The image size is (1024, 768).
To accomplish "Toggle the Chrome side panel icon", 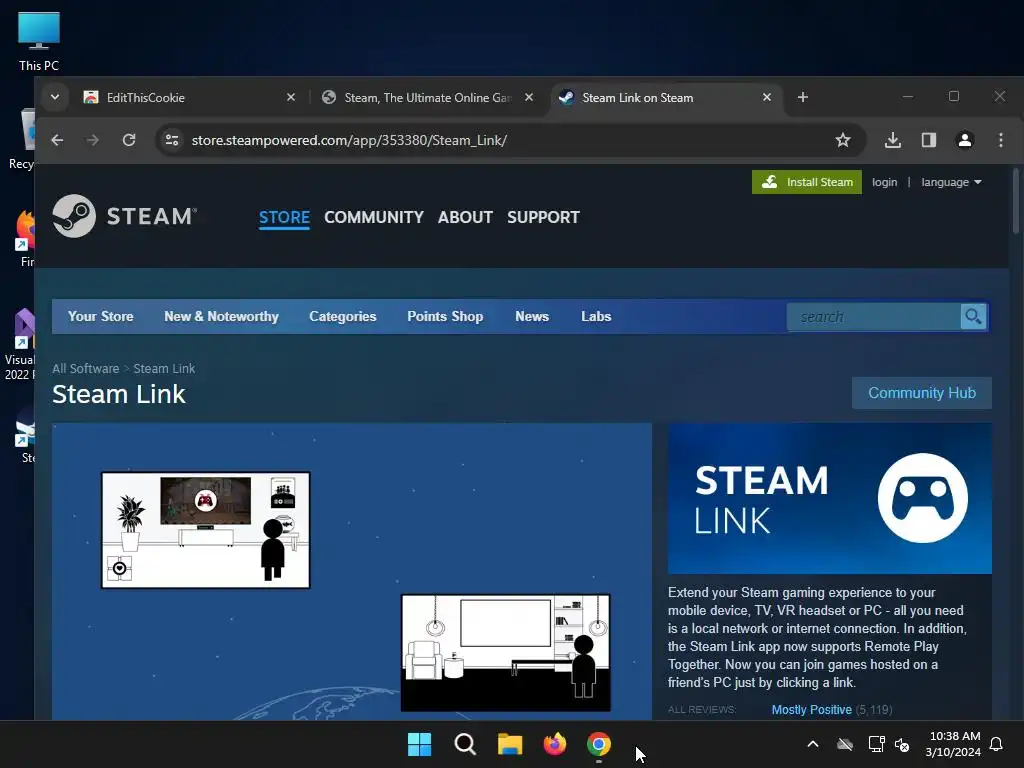I will (x=929, y=140).
